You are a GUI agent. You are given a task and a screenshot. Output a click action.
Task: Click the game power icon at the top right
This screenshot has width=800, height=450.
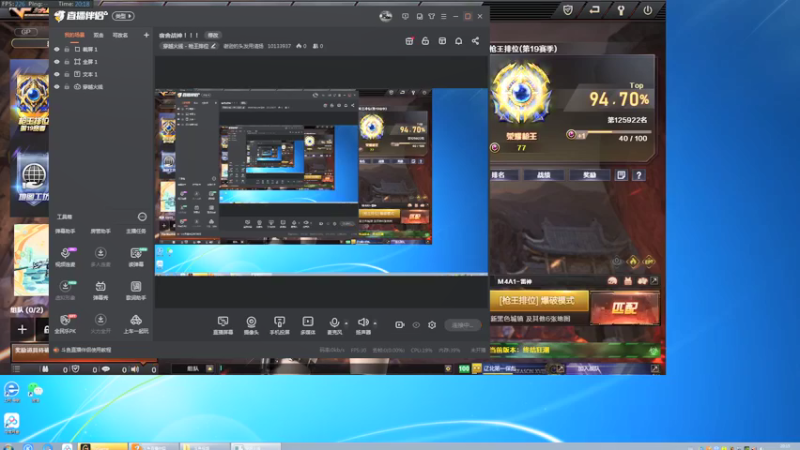coord(647,10)
